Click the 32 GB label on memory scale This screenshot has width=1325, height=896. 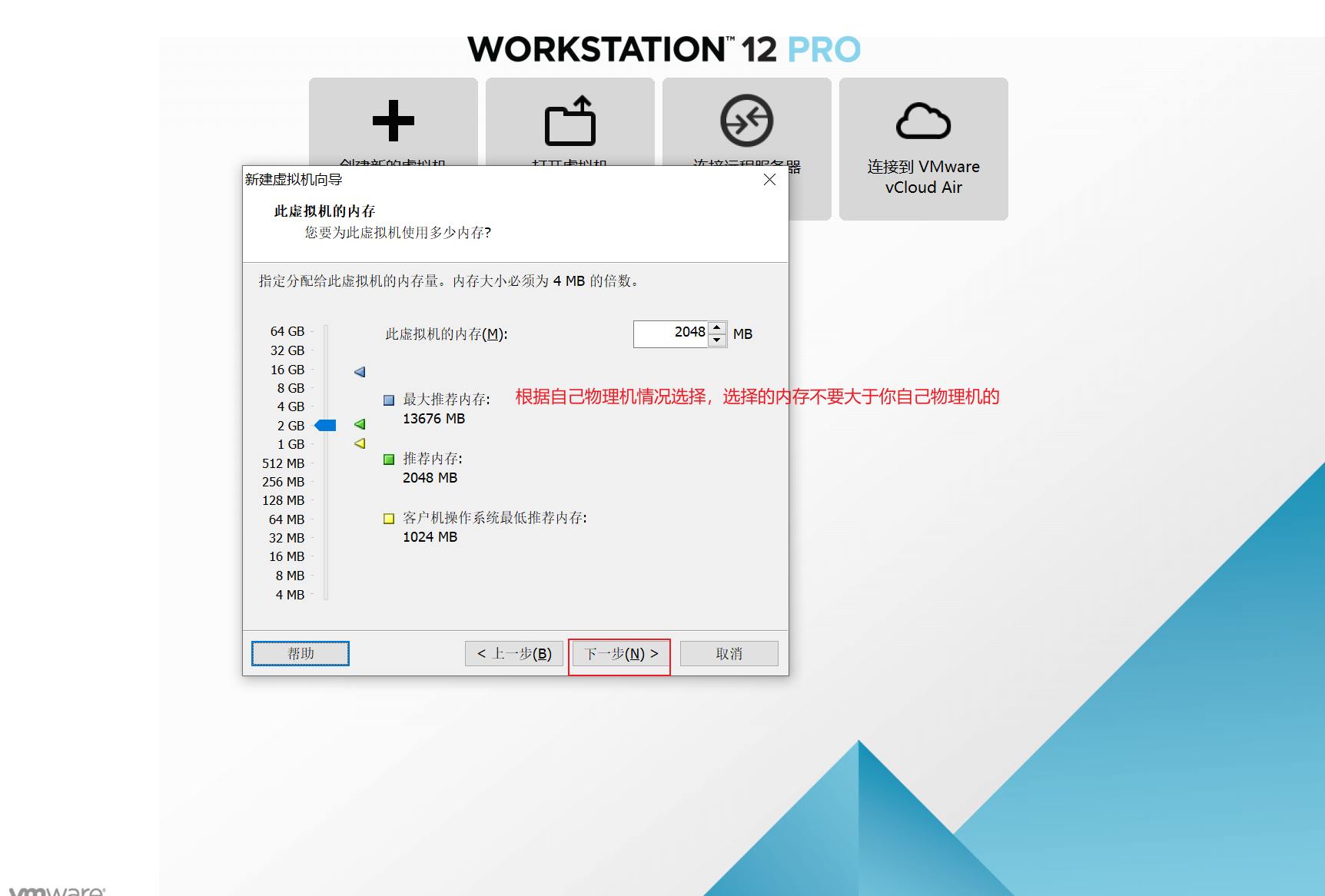[x=287, y=350]
